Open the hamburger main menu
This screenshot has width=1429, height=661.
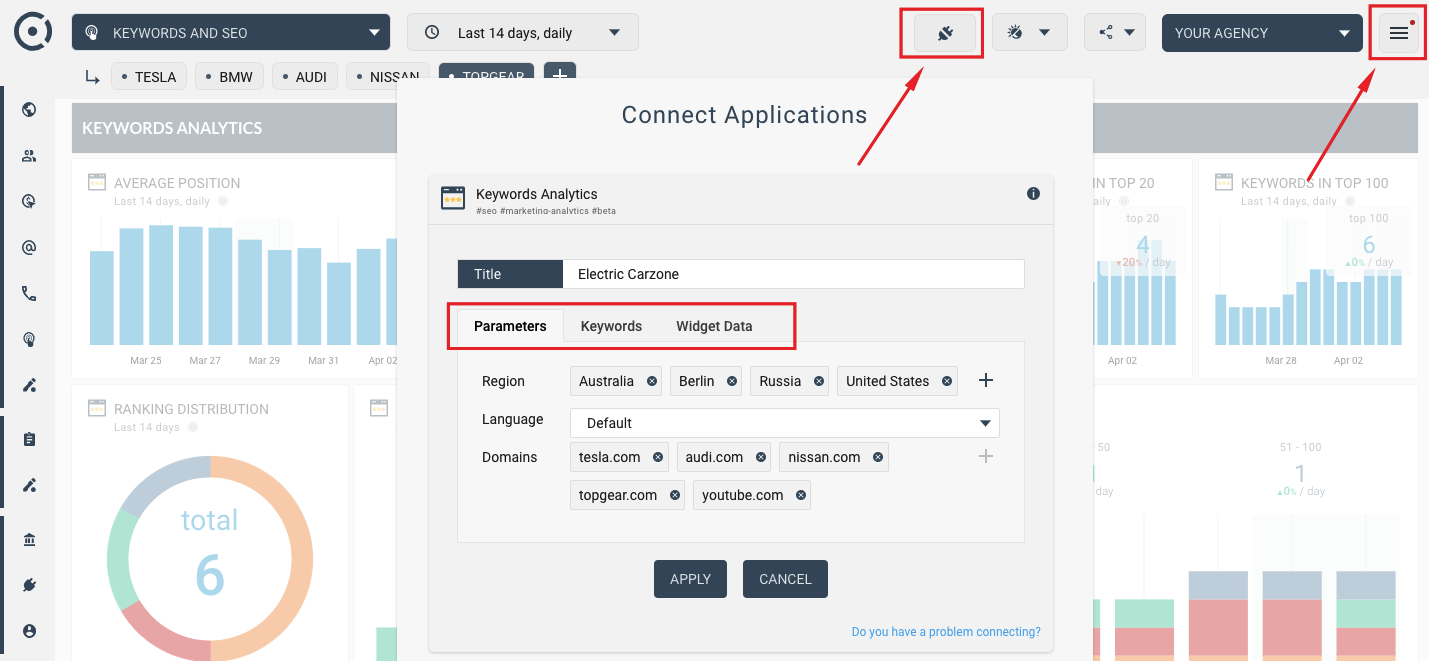pyautogui.click(x=1398, y=33)
